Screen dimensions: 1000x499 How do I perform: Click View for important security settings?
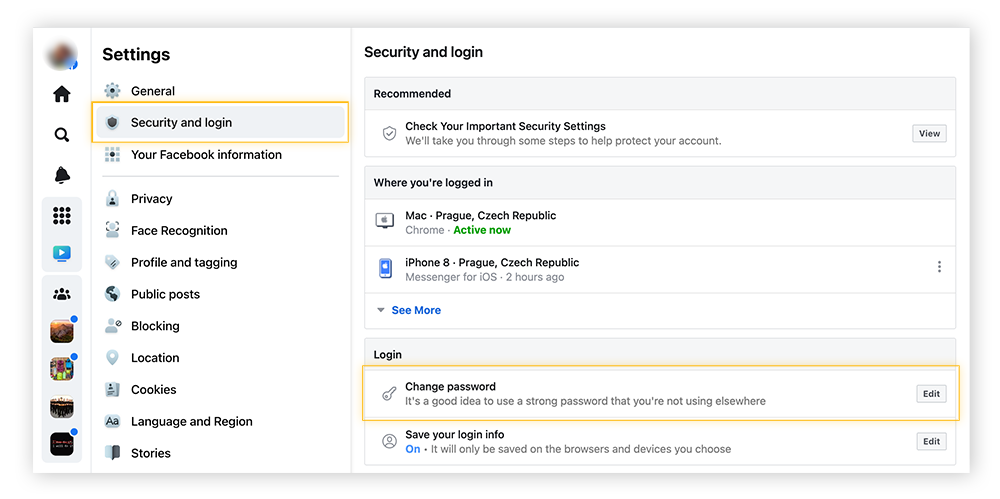point(929,133)
